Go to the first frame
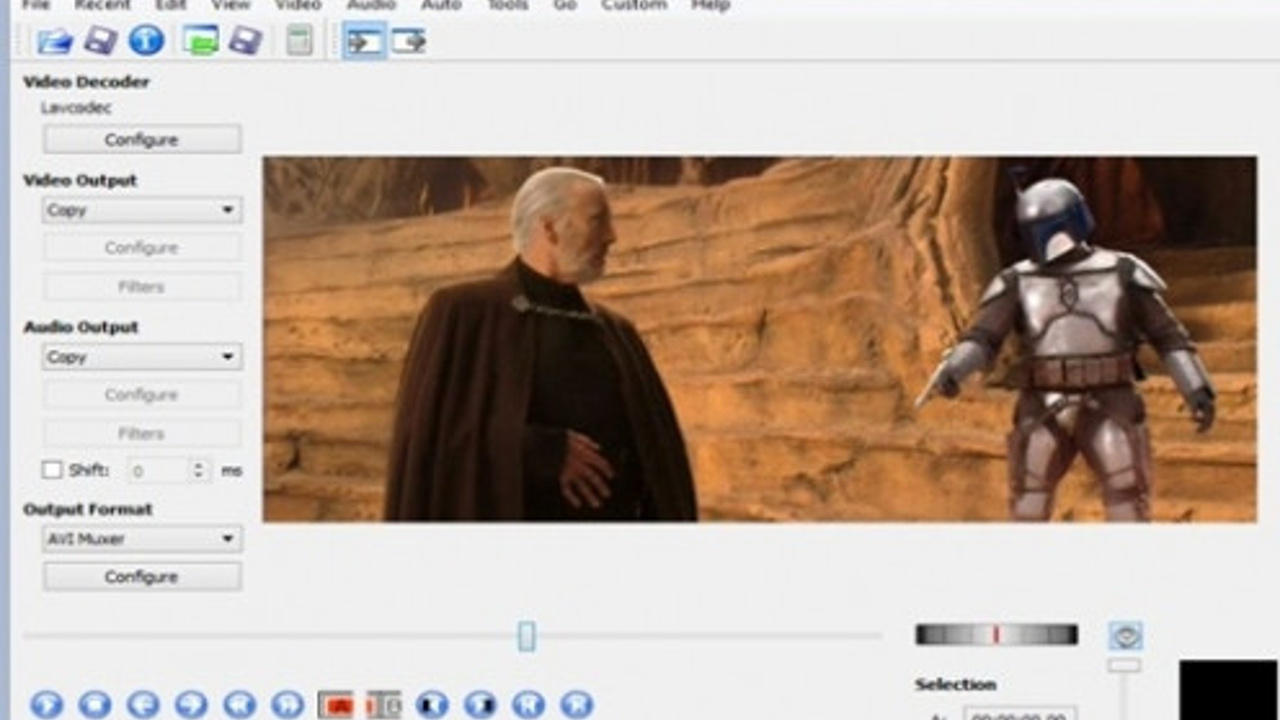The height and width of the screenshot is (720, 1280). pos(528,704)
